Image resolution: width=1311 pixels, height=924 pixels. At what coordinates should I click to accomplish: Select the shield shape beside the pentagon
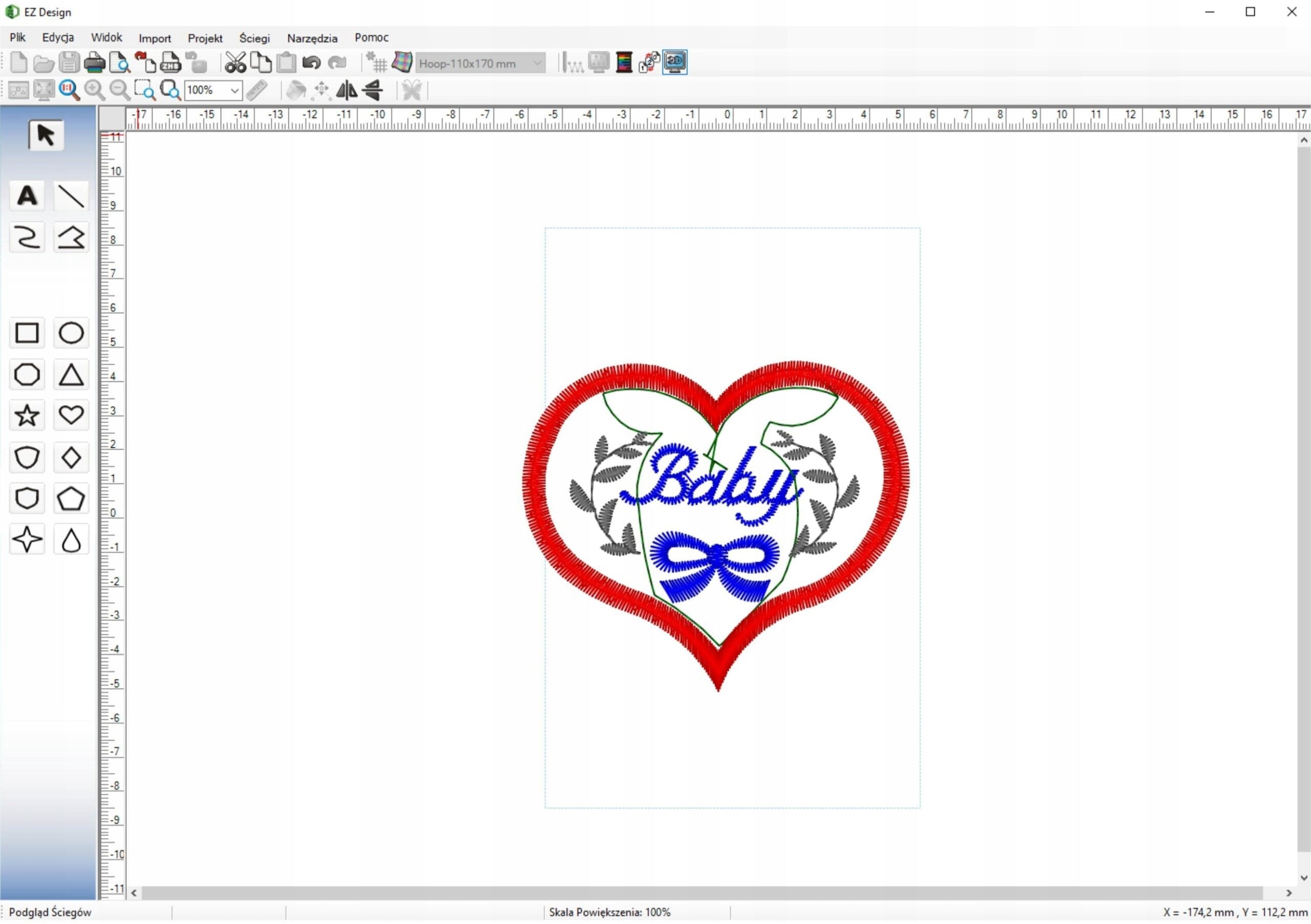(27, 499)
